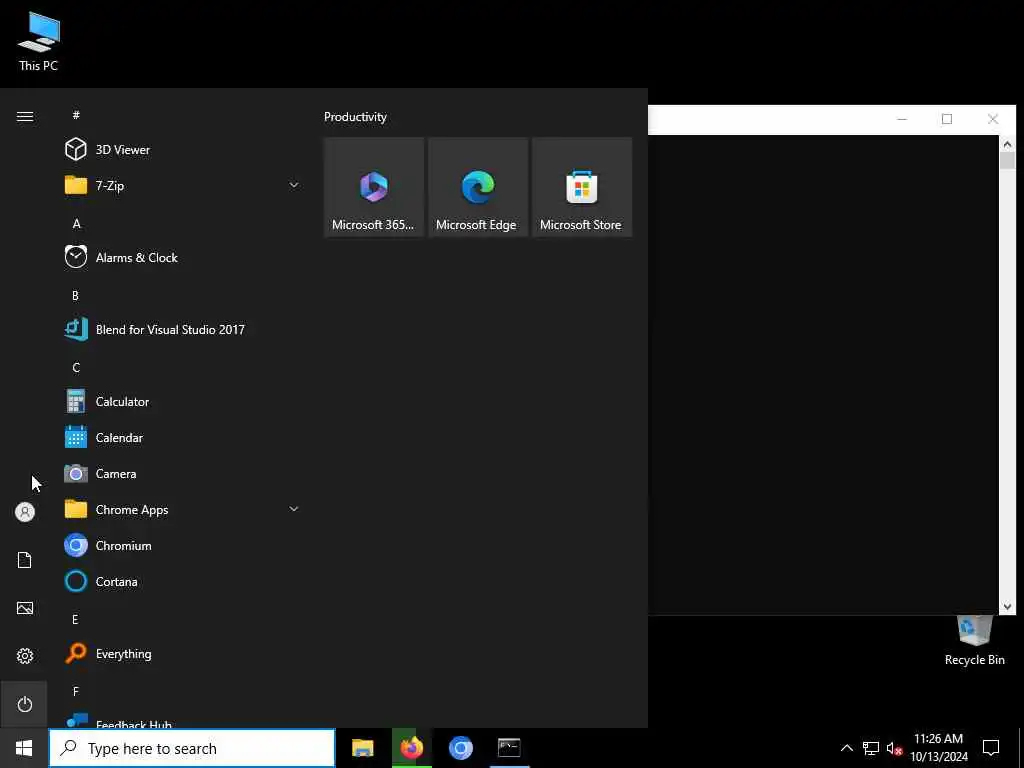1024x768 pixels.
Task: Click the 'B' letter group header
Action: point(75,295)
